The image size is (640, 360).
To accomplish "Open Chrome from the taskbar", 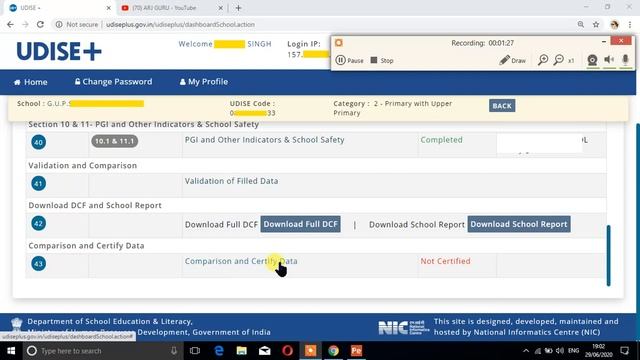I will point(333,351).
